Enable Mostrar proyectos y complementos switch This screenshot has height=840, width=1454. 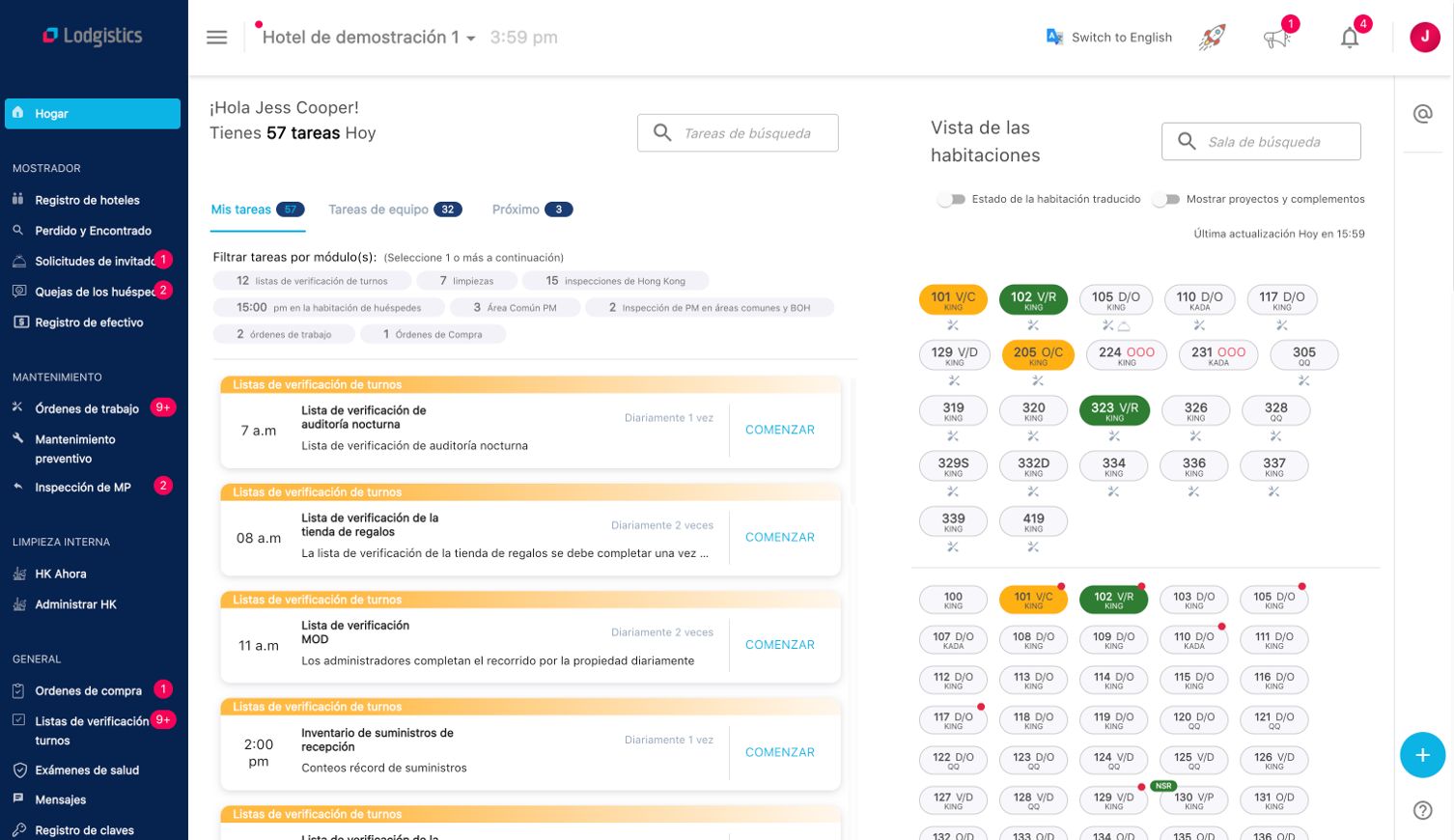(1166, 200)
